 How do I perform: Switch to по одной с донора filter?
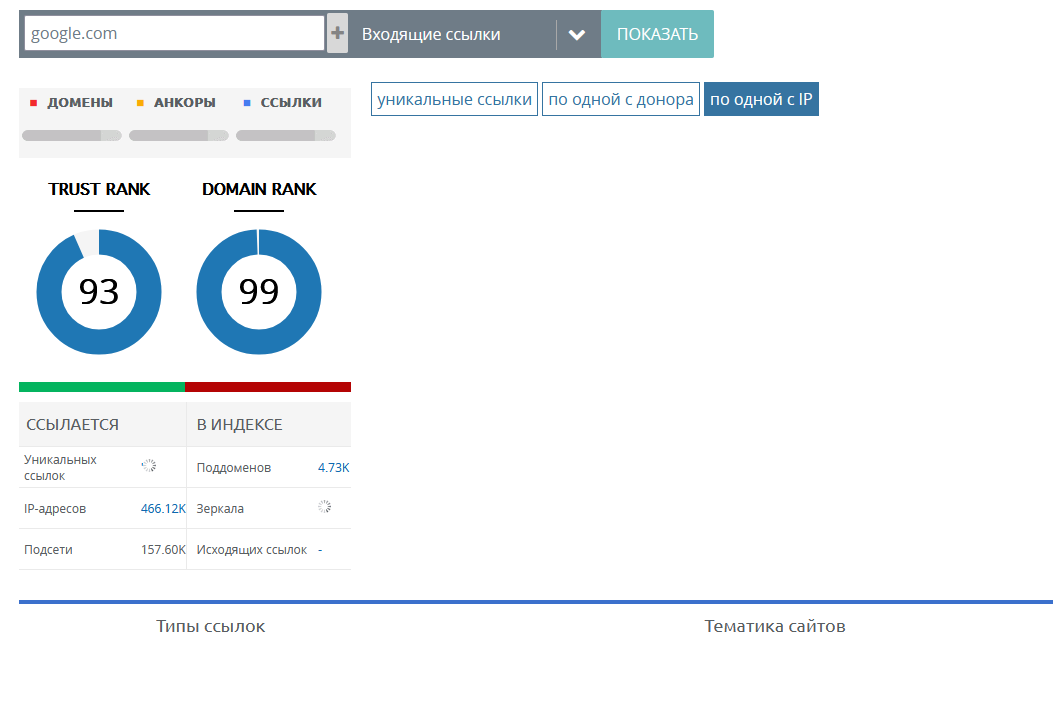click(x=620, y=100)
